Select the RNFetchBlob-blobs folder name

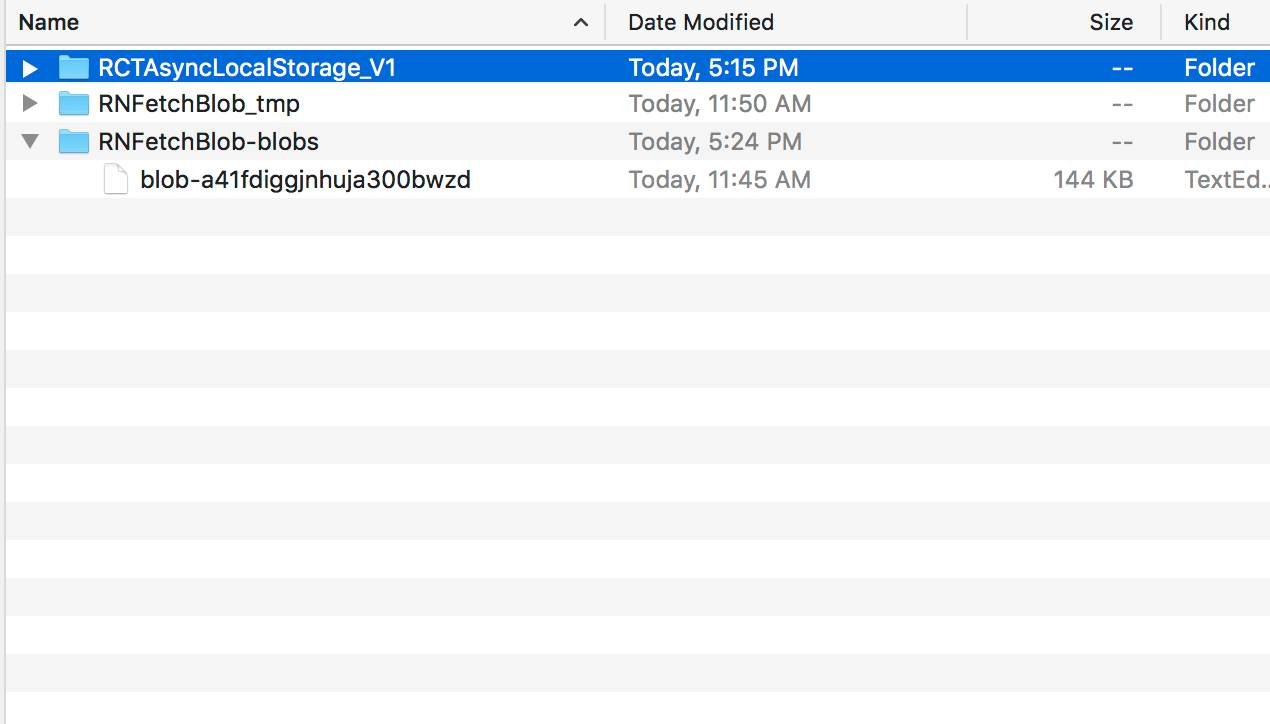tap(208, 142)
